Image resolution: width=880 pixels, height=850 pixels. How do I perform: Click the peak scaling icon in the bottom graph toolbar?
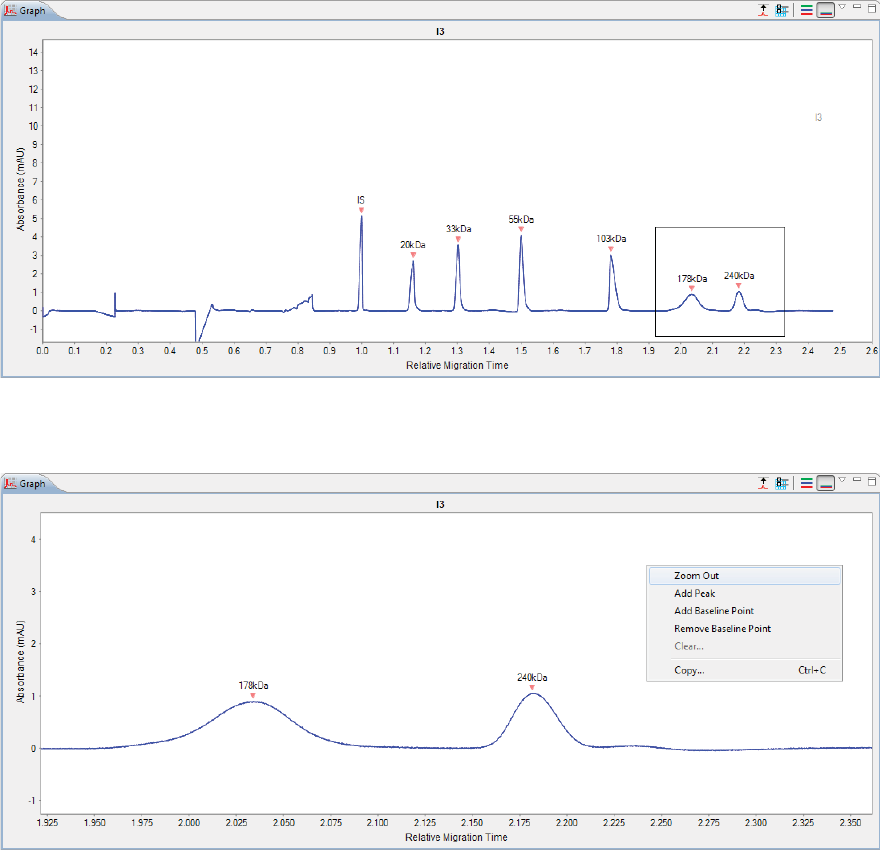(x=763, y=483)
